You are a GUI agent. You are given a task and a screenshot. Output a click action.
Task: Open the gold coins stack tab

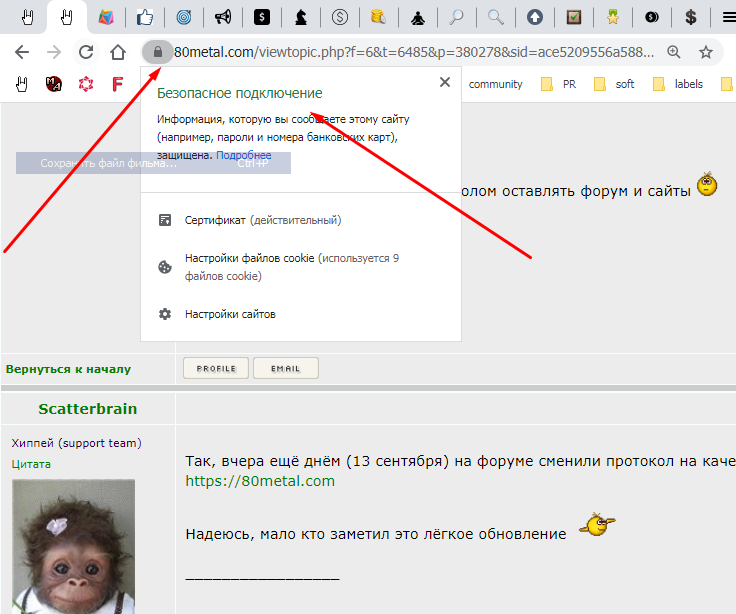coord(378,17)
